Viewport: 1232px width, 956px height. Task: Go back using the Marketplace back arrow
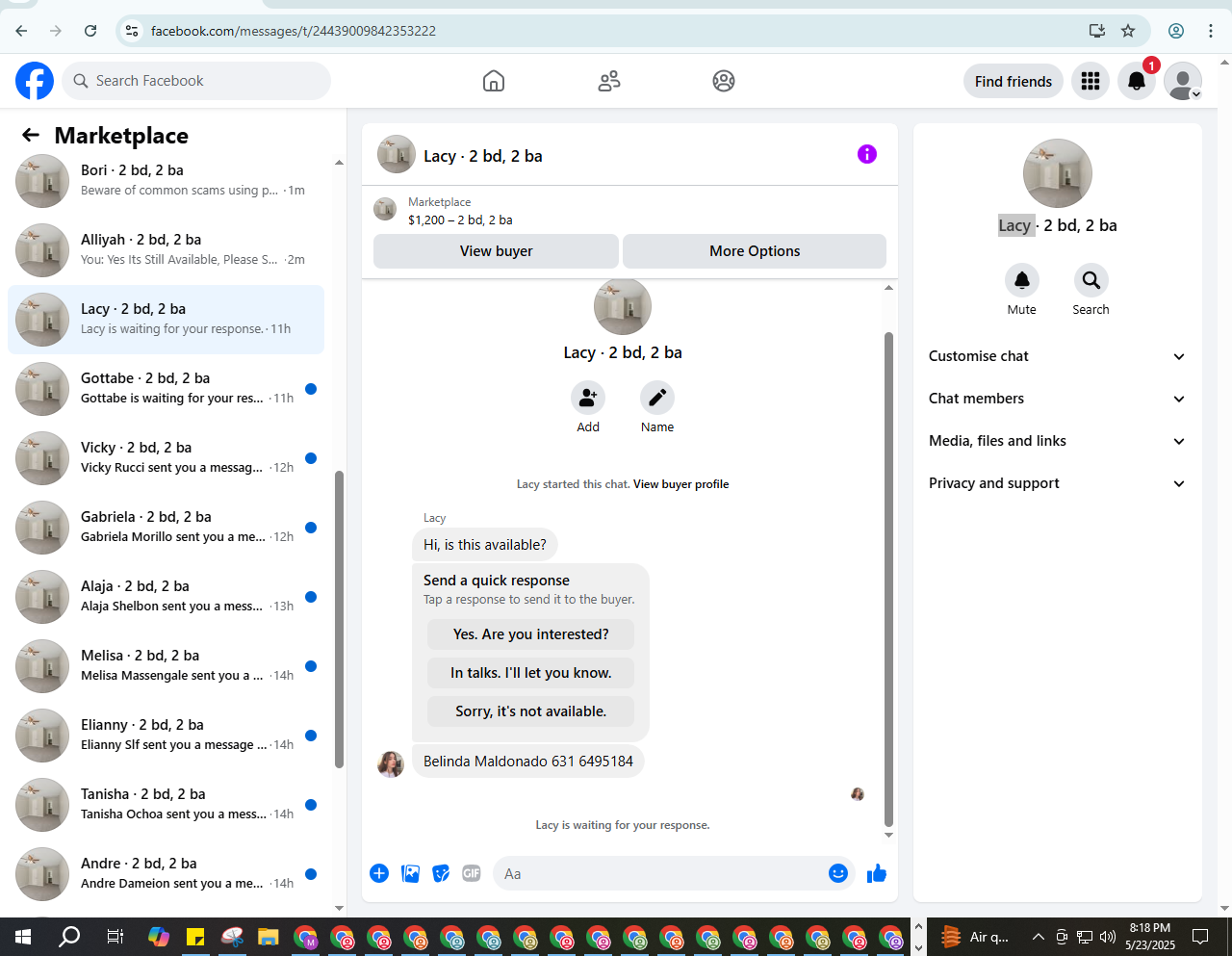click(x=31, y=136)
